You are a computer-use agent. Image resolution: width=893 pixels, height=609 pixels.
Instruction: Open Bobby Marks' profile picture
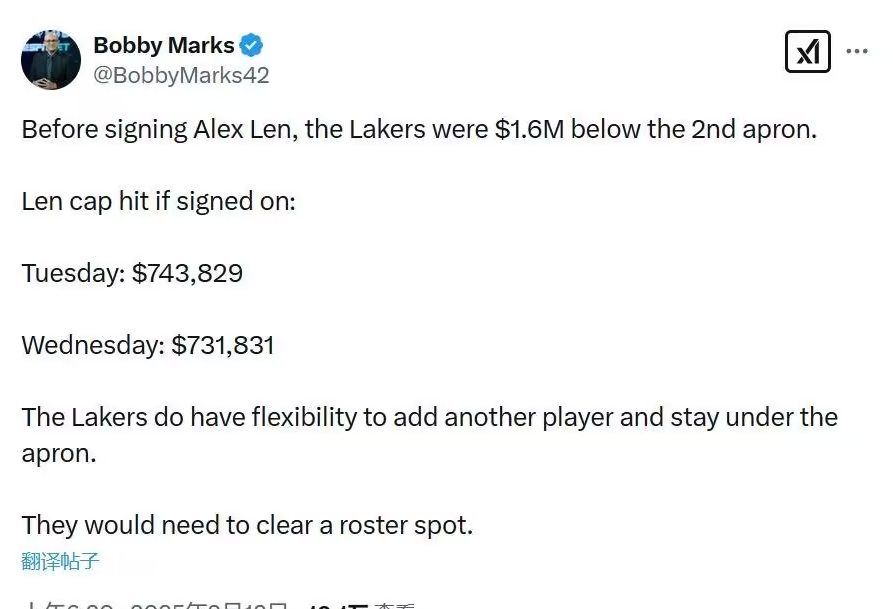click(51, 60)
